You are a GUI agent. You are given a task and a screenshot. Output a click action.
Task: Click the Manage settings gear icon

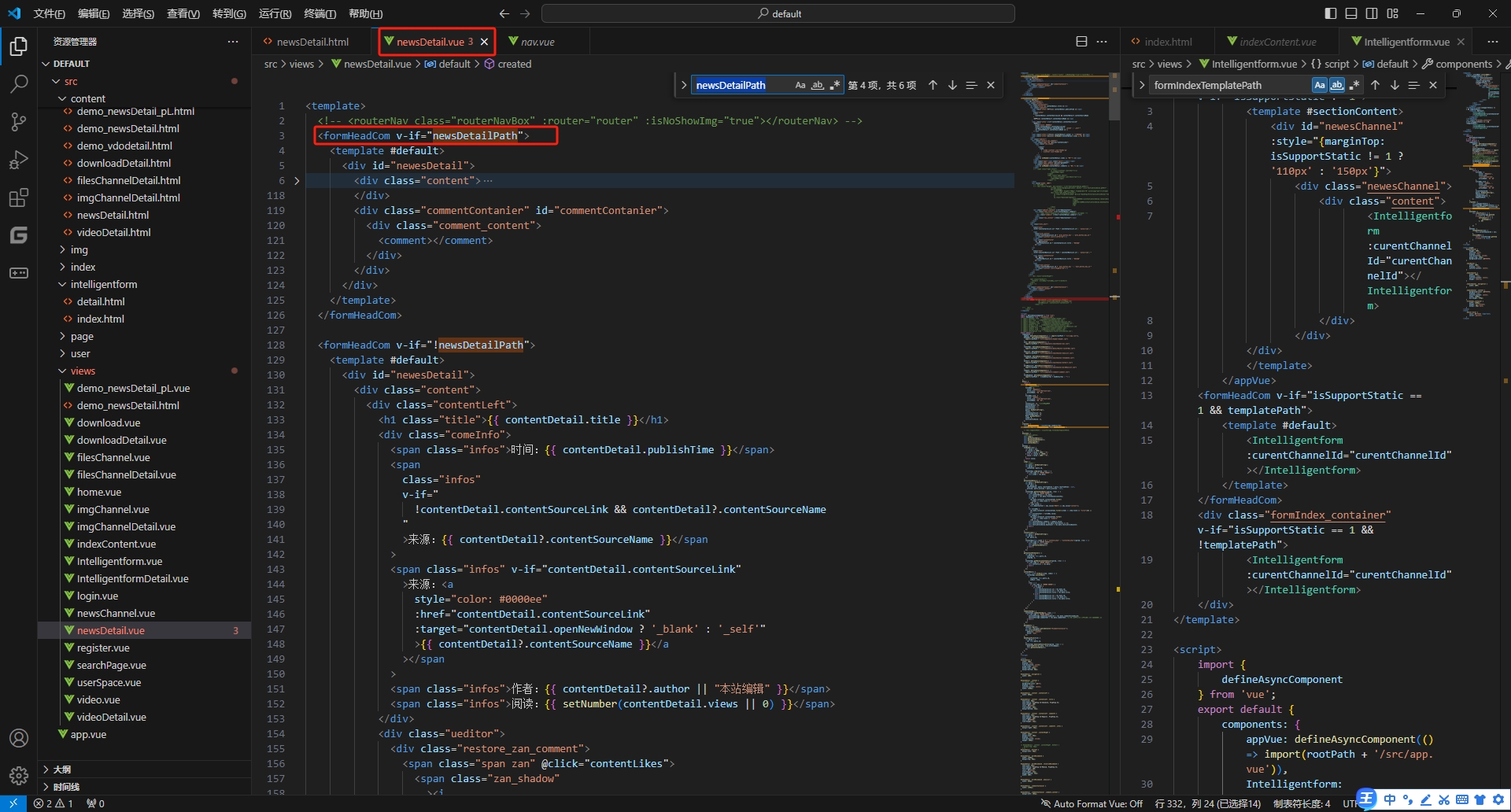pyautogui.click(x=19, y=776)
